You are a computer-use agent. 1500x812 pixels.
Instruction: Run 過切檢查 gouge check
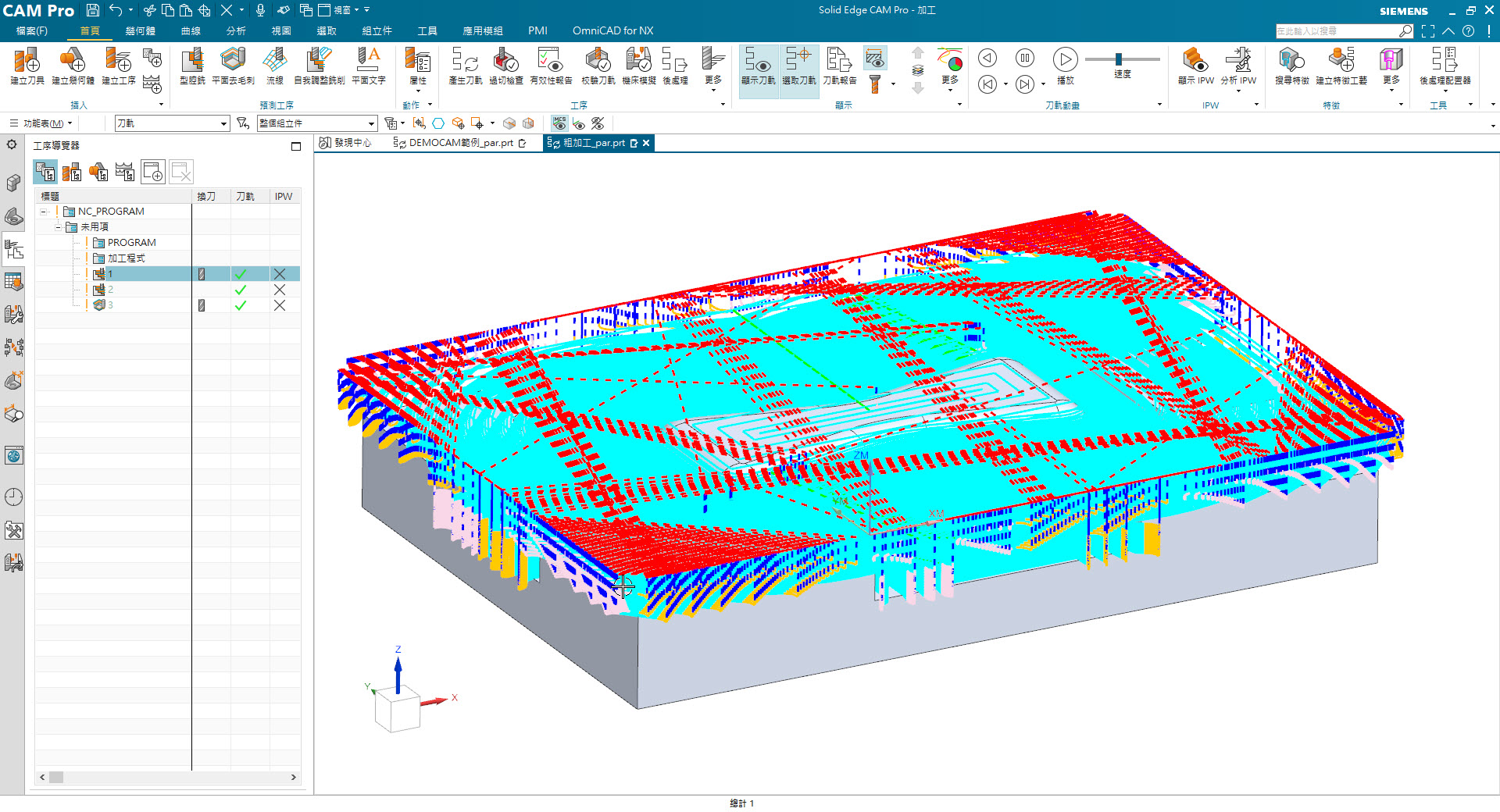tap(506, 66)
